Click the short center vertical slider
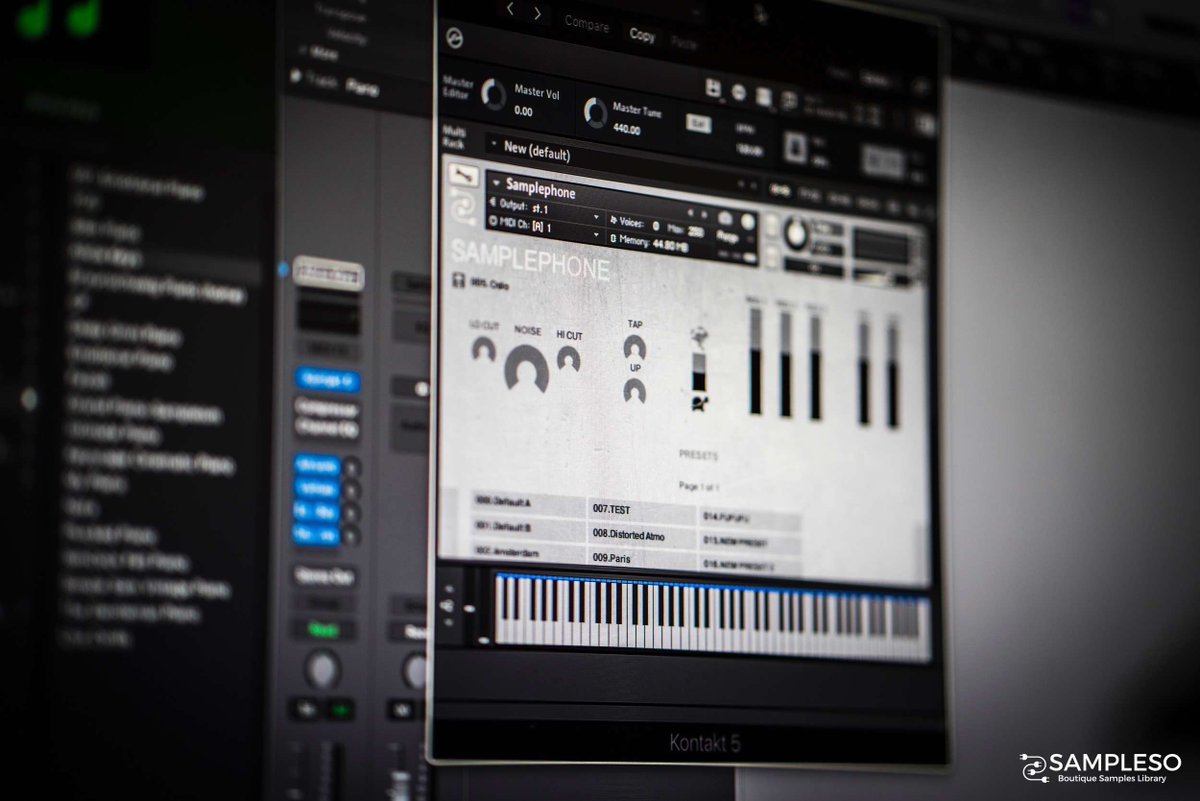The height and width of the screenshot is (801, 1200). pyautogui.click(x=699, y=371)
